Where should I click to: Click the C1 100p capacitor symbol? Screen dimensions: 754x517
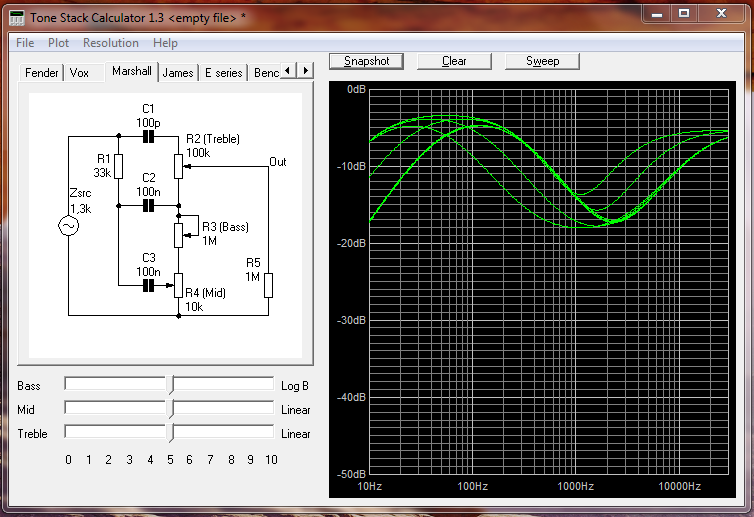[x=148, y=135]
